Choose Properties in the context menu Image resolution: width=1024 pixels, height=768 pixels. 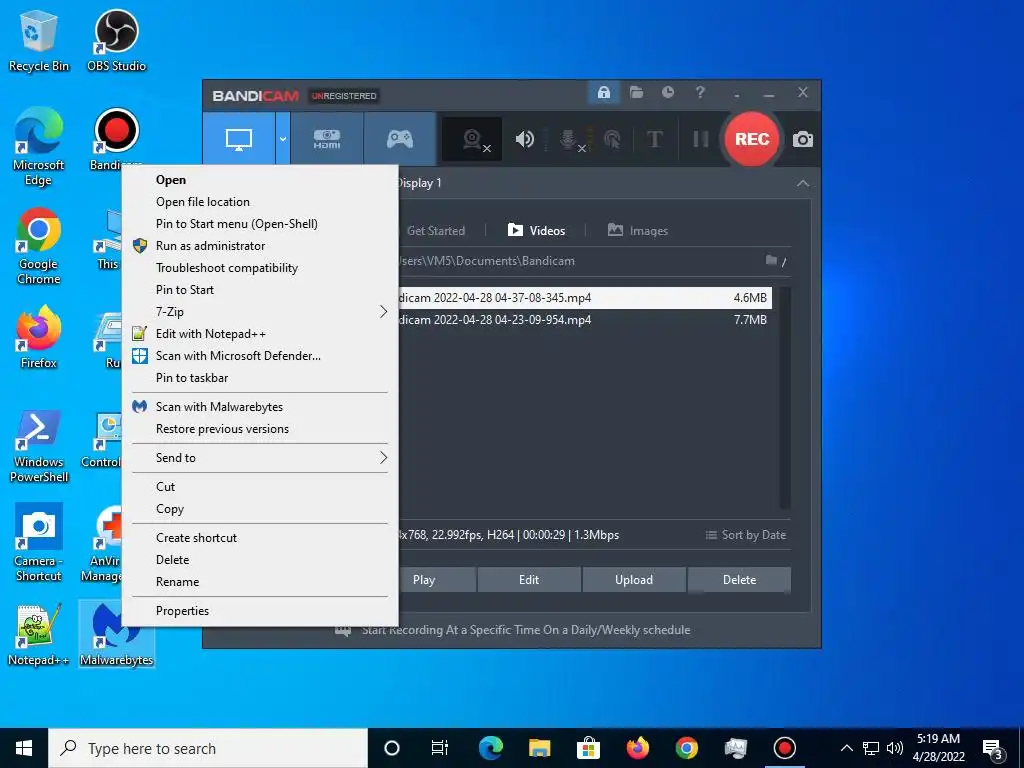click(x=260, y=611)
